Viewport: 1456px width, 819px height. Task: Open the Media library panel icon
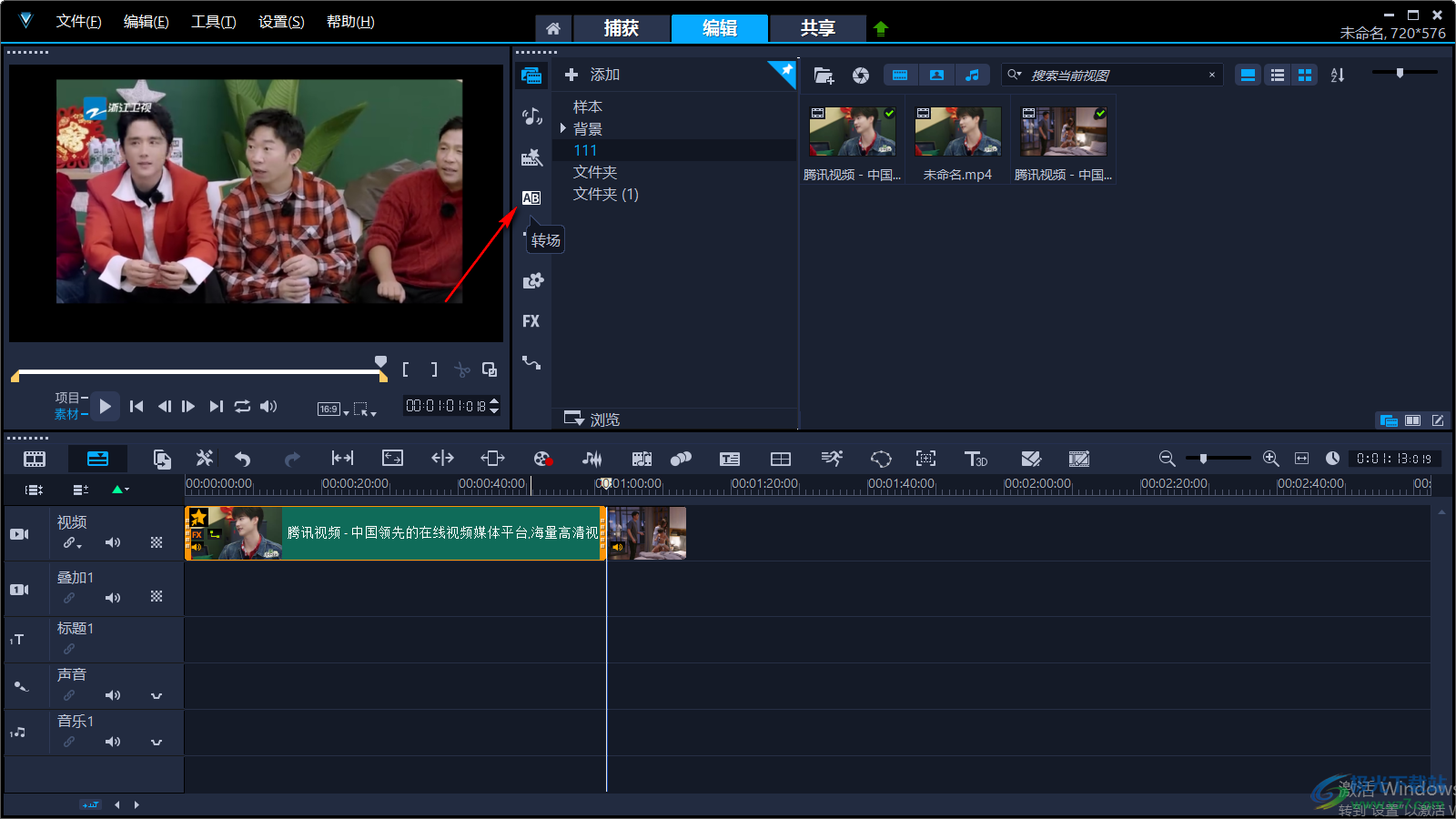[x=531, y=76]
